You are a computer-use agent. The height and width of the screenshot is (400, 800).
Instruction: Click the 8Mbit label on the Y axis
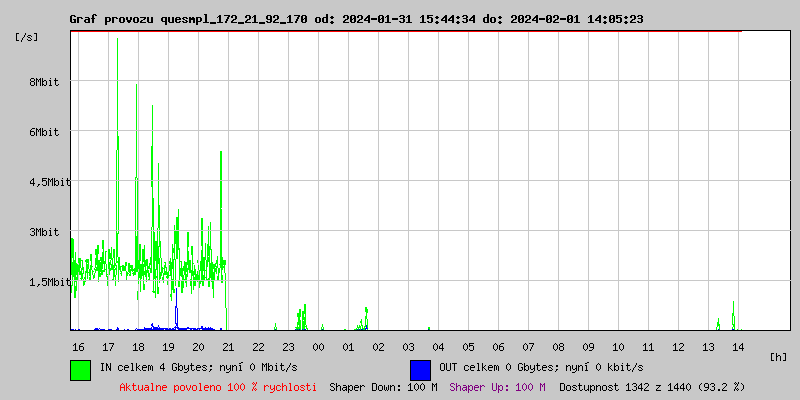tap(43, 82)
